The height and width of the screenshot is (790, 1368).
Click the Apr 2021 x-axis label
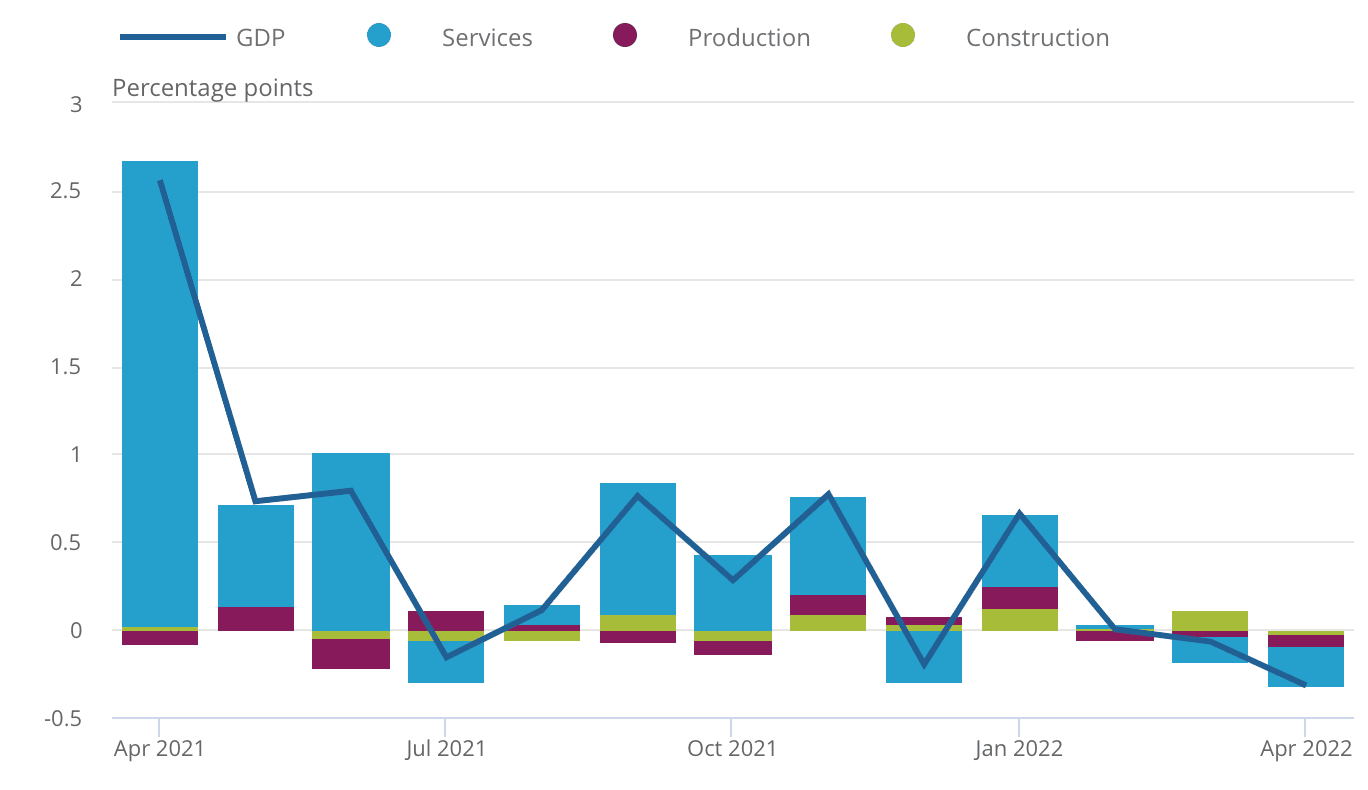(x=159, y=749)
